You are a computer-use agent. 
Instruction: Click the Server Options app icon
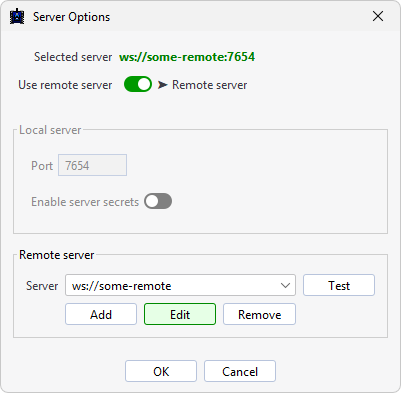pyautogui.click(x=17, y=17)
